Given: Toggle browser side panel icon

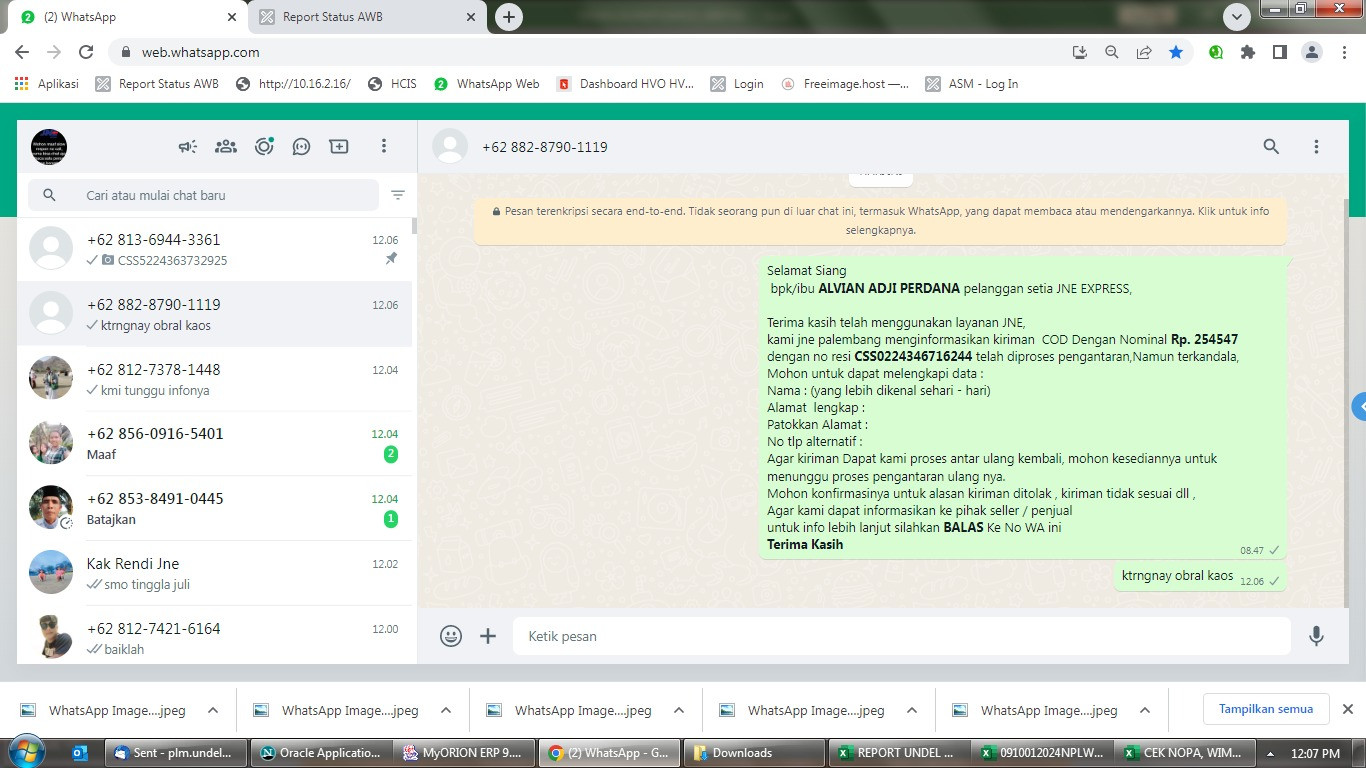Looking at the screenshot, I should (x=1279, y=52).
